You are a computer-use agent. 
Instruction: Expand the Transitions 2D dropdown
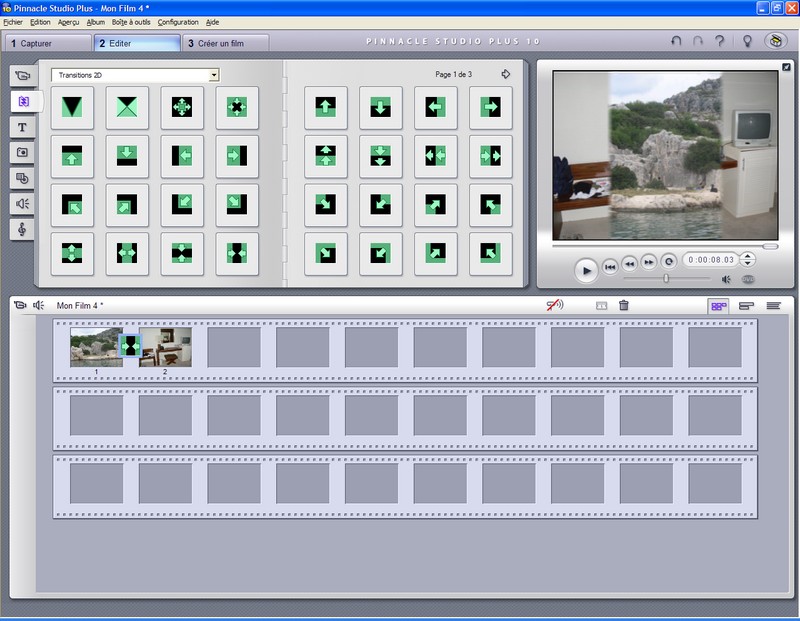pyautogui.click(x=214, y=75)
